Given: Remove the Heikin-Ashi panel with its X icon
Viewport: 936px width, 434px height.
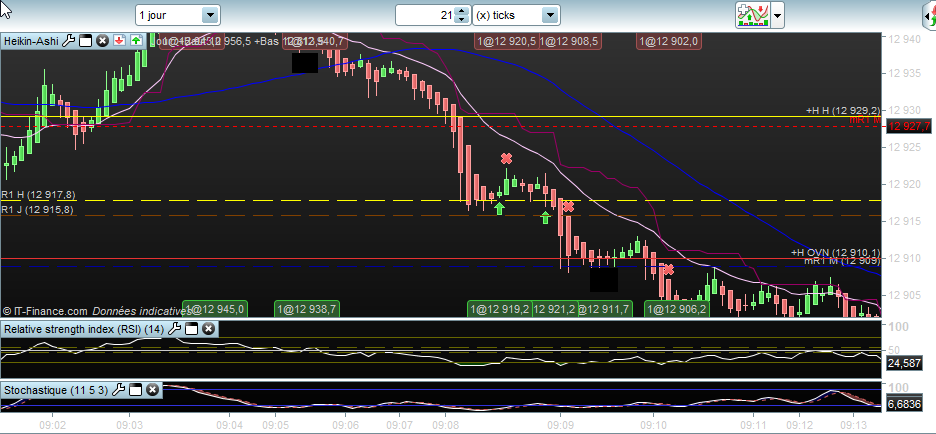Looking at the screenshot, I should (x=102, y=41).
